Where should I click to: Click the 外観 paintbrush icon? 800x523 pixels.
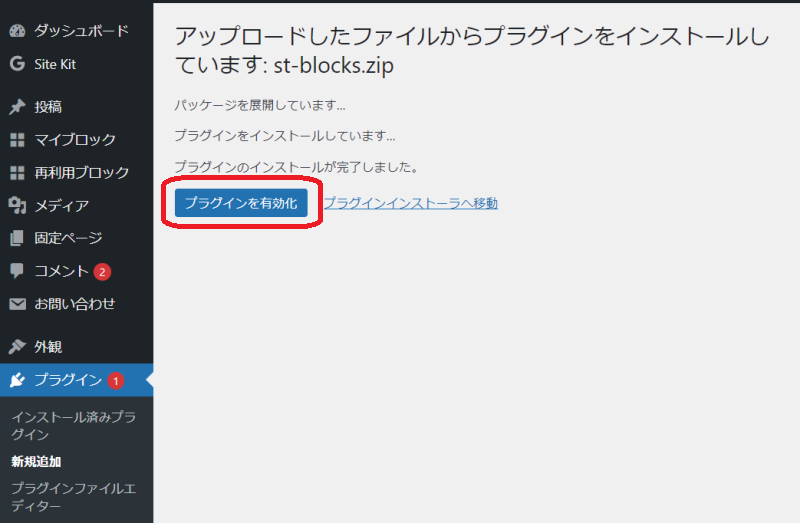pyautogui.click(x=17, y=347)
